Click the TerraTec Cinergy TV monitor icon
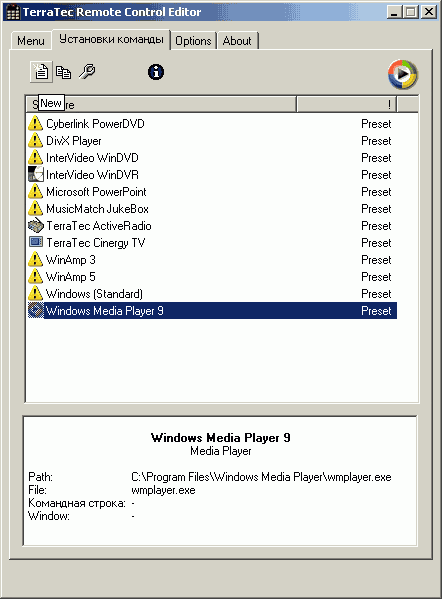The width and height of the screenshot is (442, 599). point(36,242)
